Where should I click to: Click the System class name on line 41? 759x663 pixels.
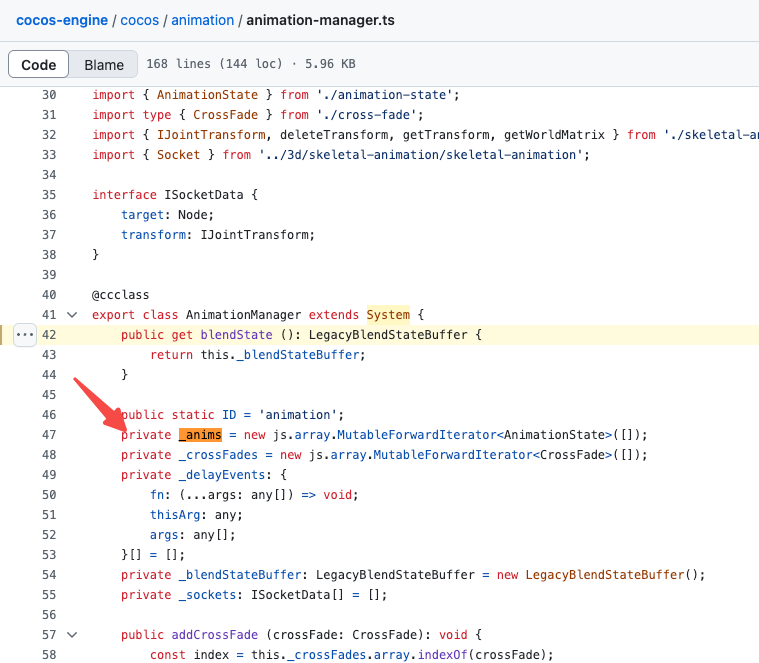[388, 315]
